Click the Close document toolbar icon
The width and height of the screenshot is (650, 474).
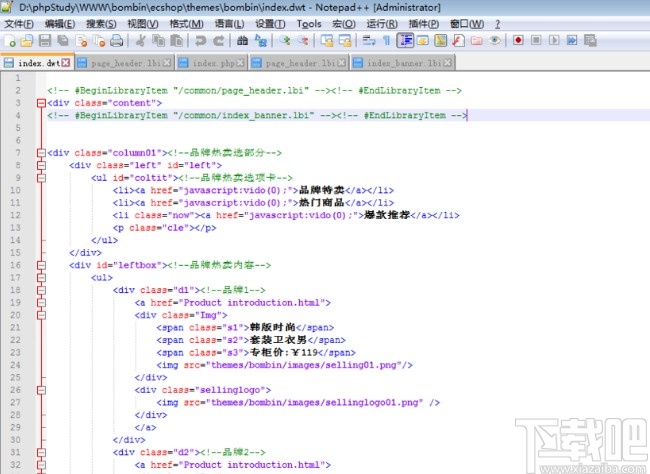(x=81, y=41)
